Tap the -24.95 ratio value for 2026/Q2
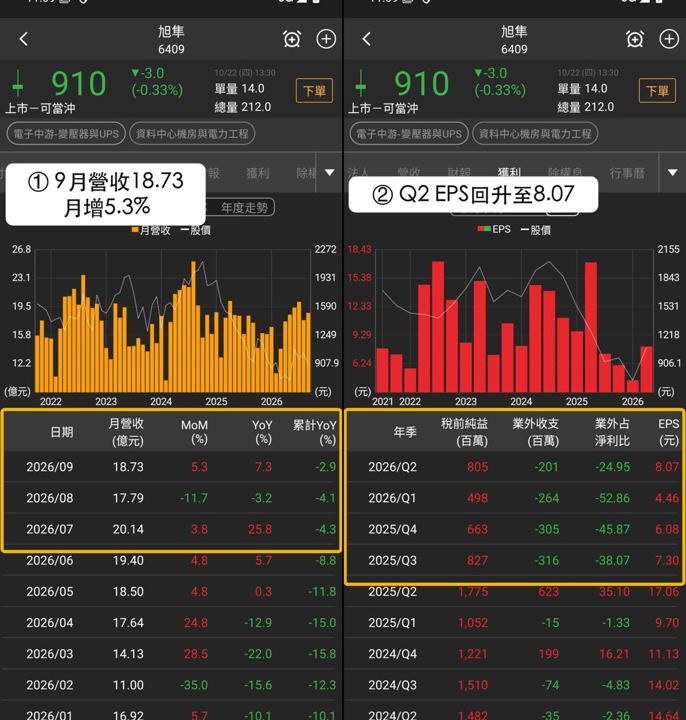Viewport: 686px width, 720px height. (x=613, y=467)
